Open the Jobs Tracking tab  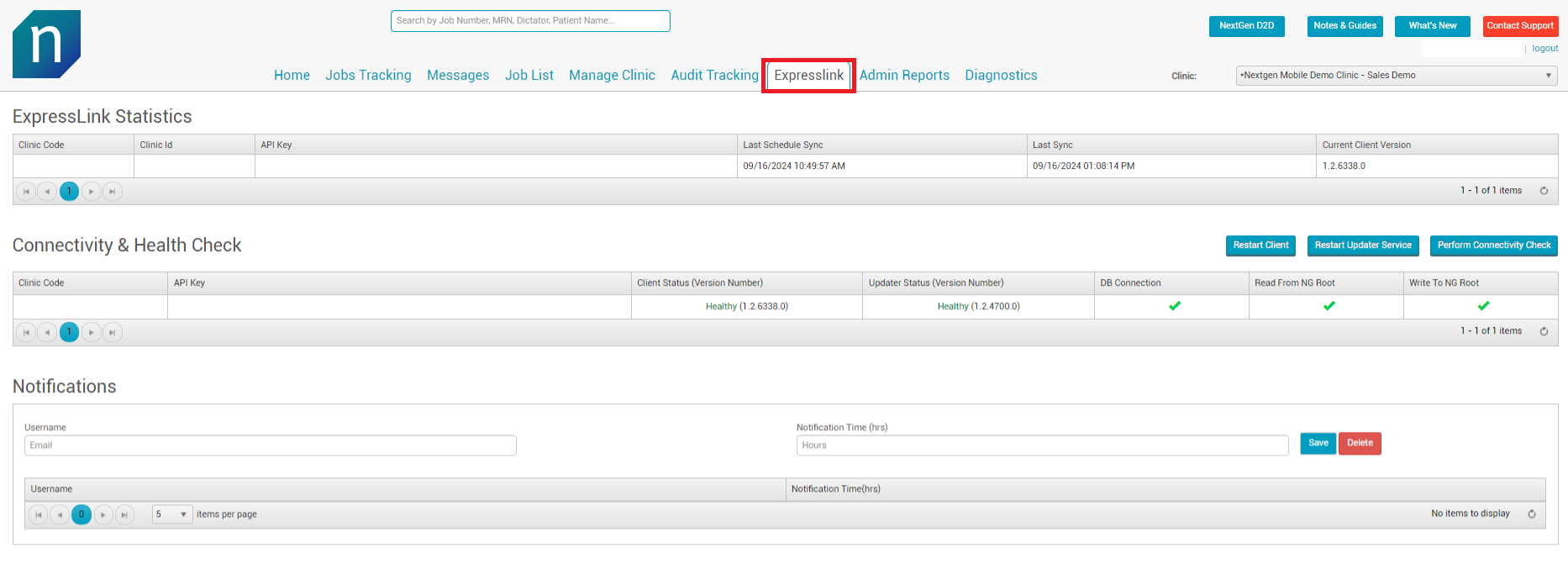point(368,76)
